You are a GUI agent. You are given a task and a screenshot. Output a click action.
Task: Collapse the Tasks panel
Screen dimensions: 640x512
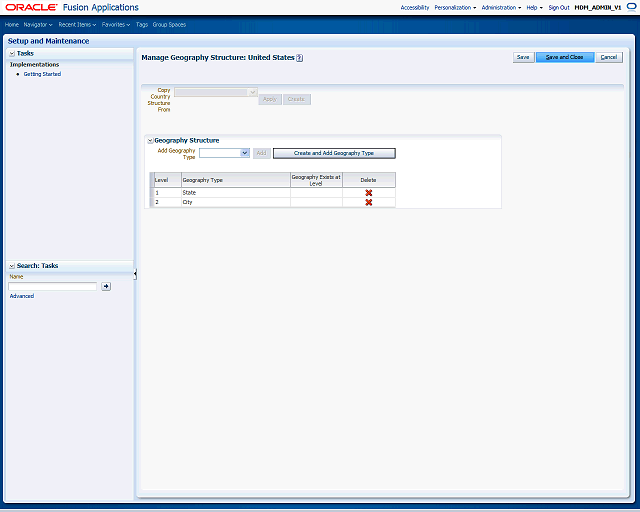tap(12, 53)
